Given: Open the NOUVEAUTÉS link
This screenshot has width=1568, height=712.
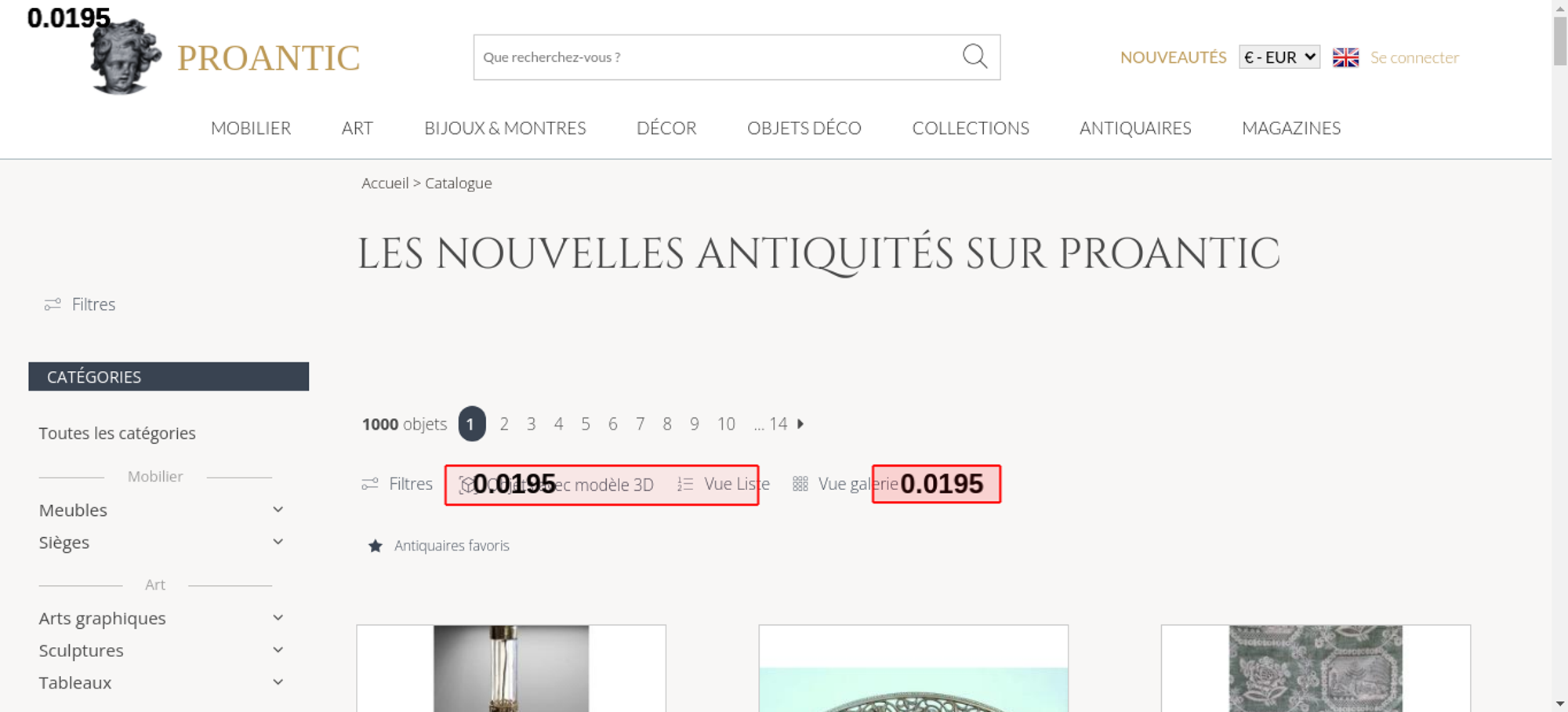Looking at the screenshot, I should pyautogui.click(x=1173, y=57).
